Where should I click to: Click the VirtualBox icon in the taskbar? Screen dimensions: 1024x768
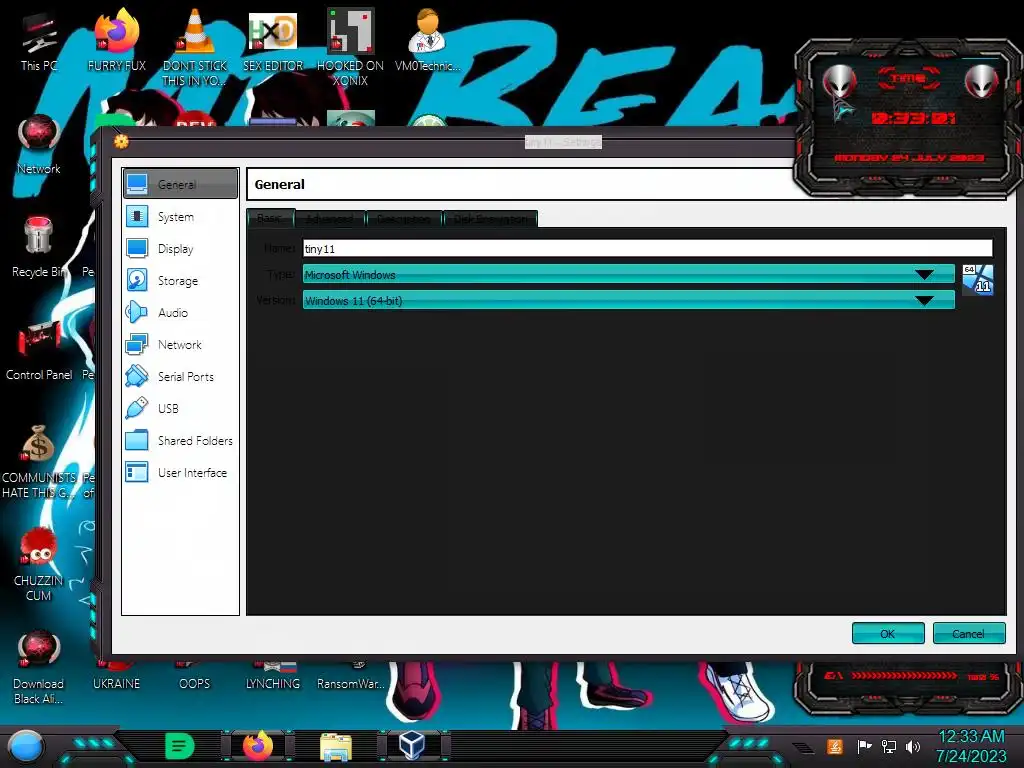pyautogui.click(x=412, y=745)
